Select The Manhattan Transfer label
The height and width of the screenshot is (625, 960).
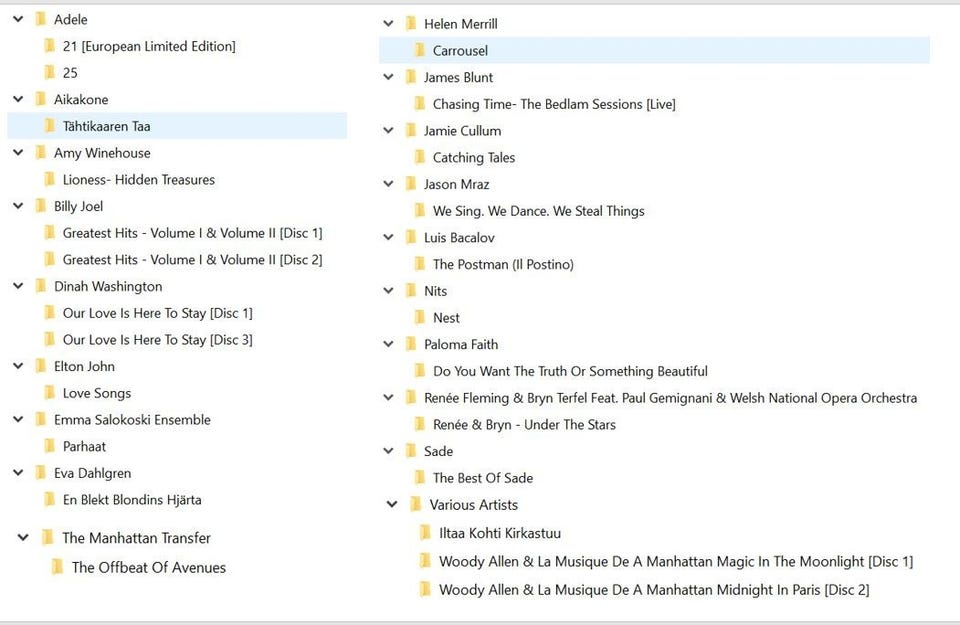[137, 537]
